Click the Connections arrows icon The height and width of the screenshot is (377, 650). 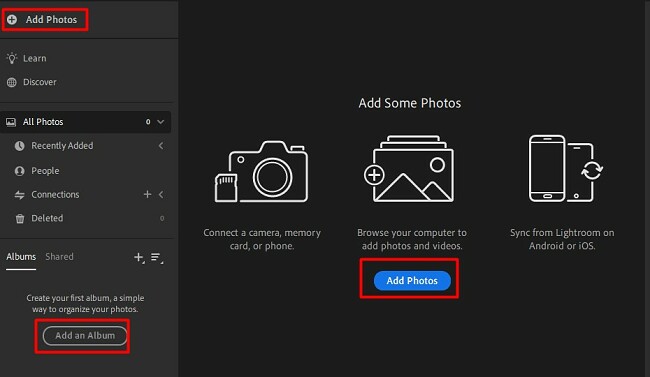pyautogui.click(x=19, y=195)
